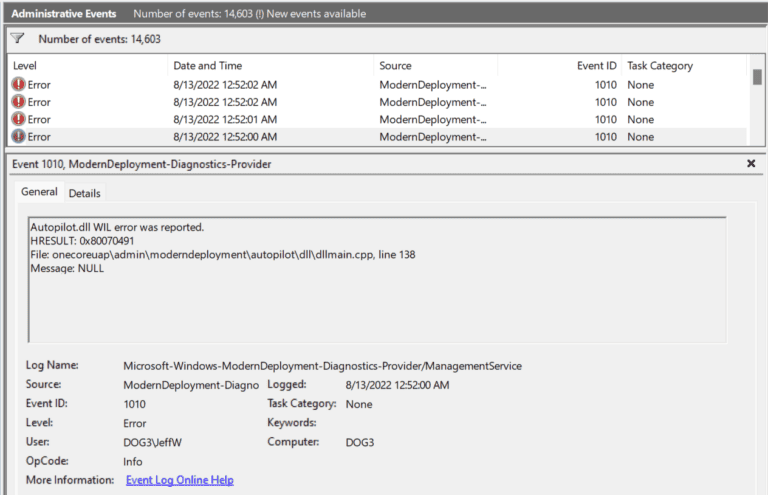
Task: Click the Level value Error in details
Action: 135,424
